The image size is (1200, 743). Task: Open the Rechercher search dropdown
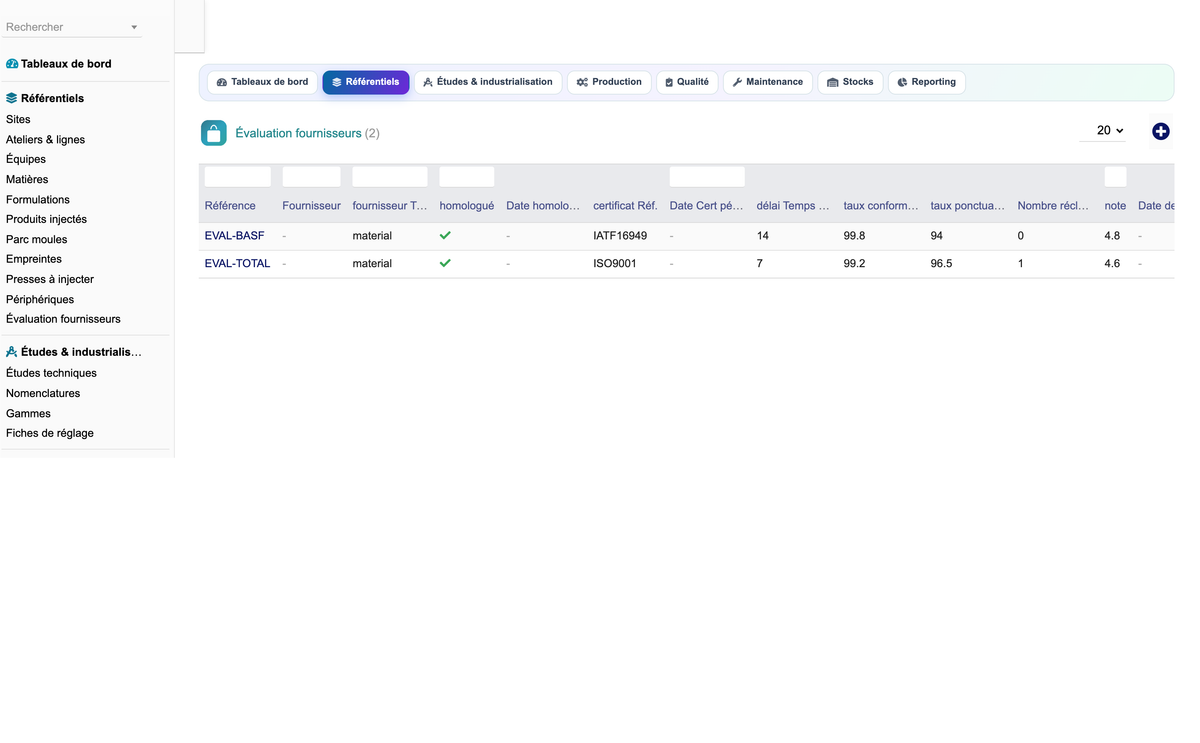pyautogui.click(x=72, y=27)
